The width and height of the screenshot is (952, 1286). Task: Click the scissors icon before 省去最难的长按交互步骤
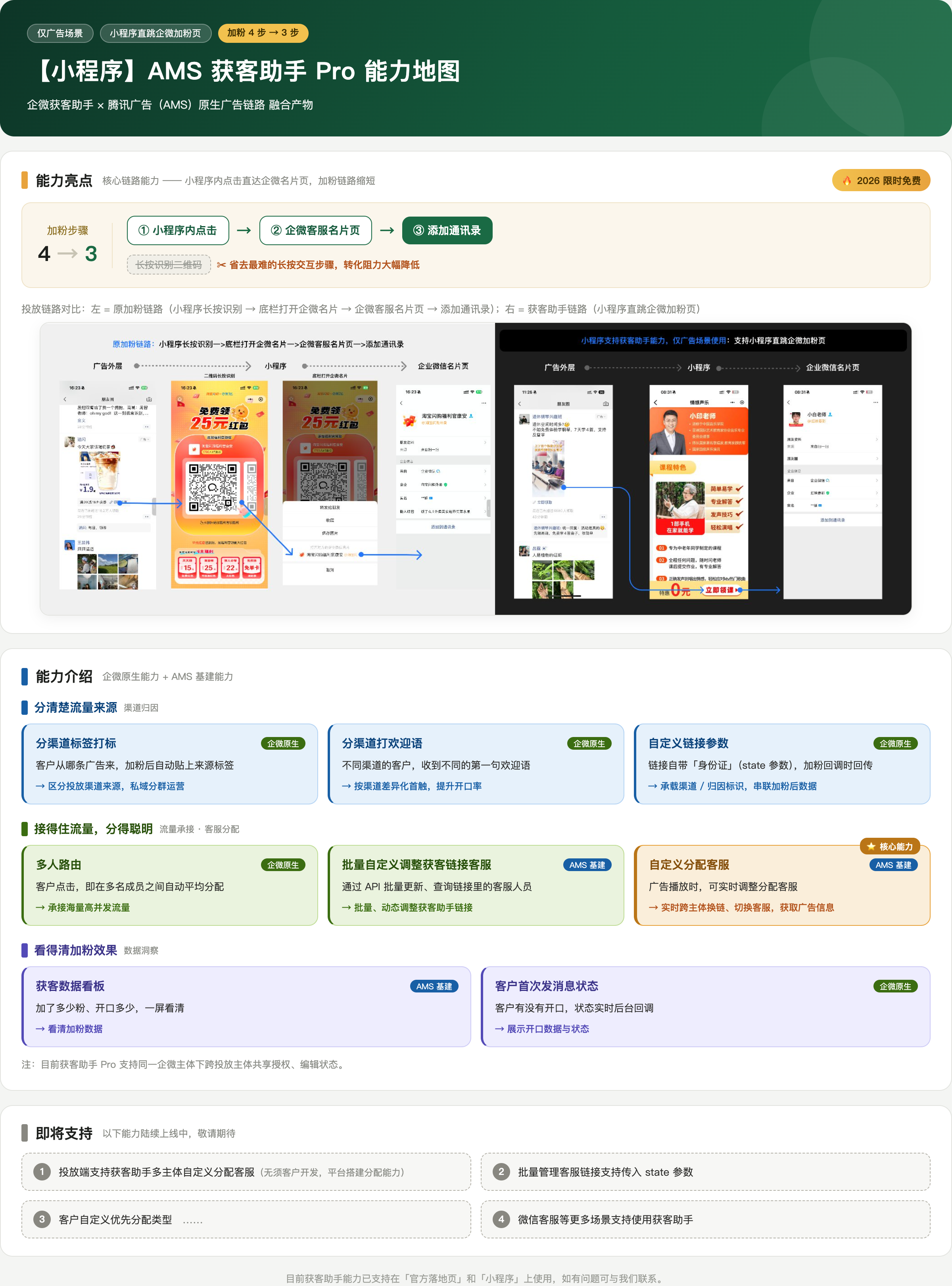[x=221, y=265]
